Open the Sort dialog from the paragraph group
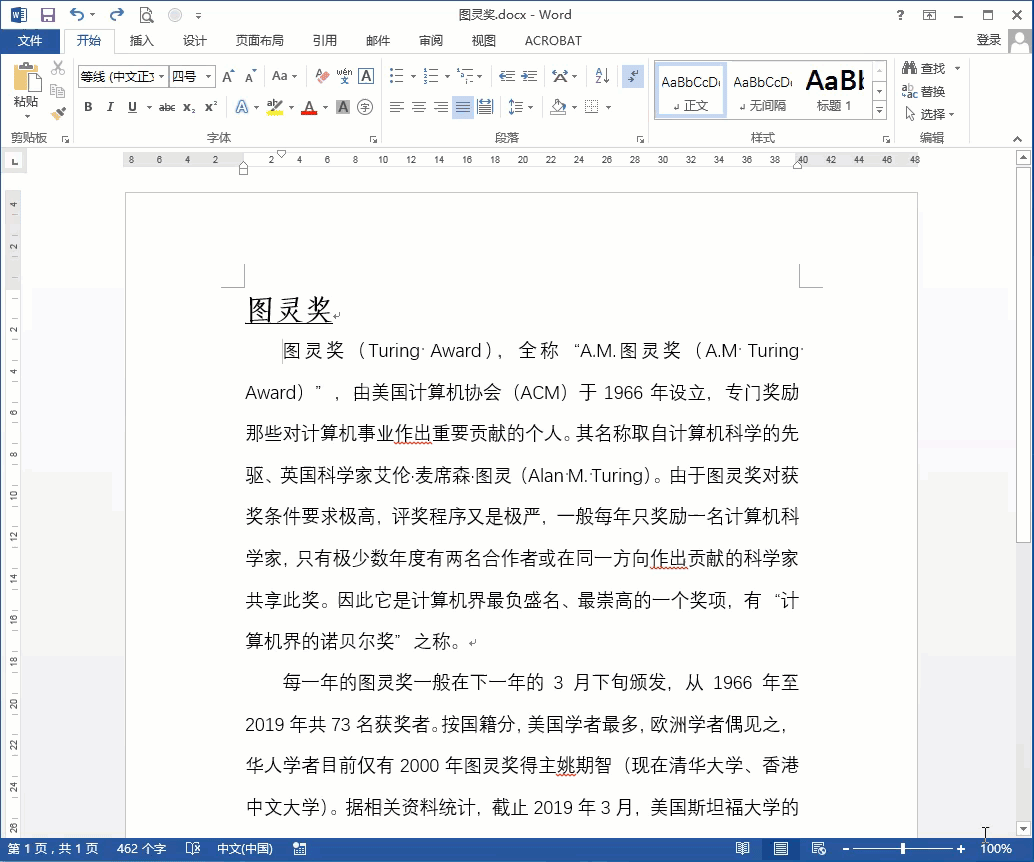 601,77
